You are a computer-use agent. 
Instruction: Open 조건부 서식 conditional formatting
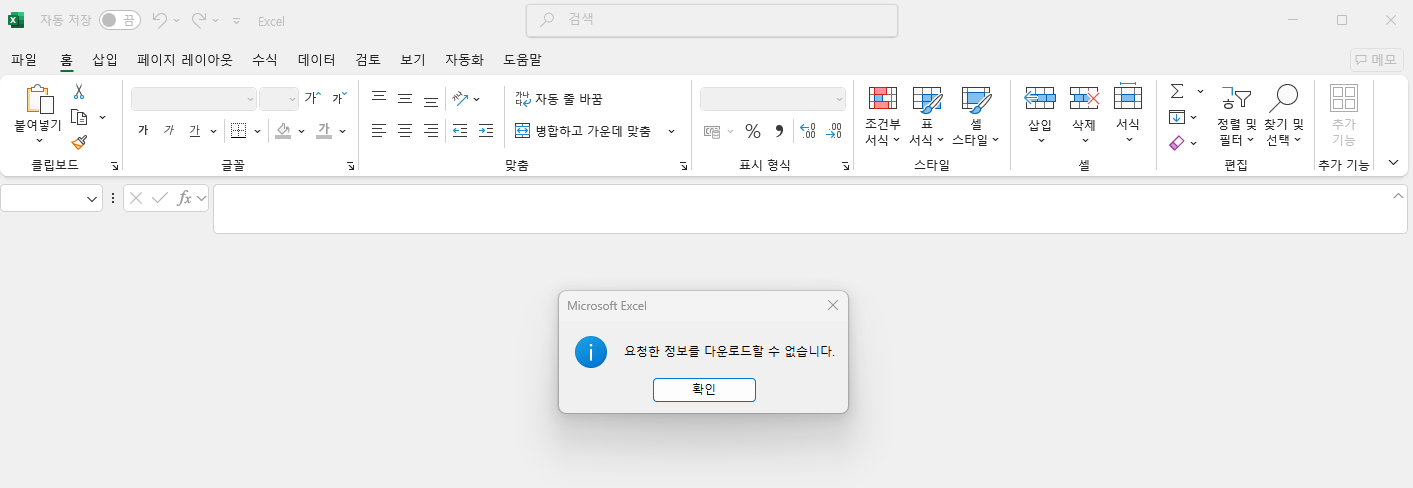tap(883, 116)
